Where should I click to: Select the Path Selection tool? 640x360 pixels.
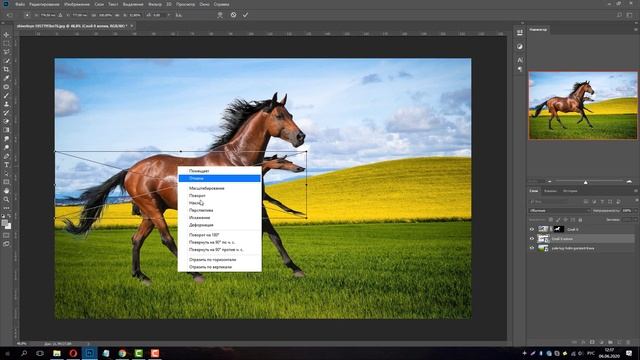6,173
